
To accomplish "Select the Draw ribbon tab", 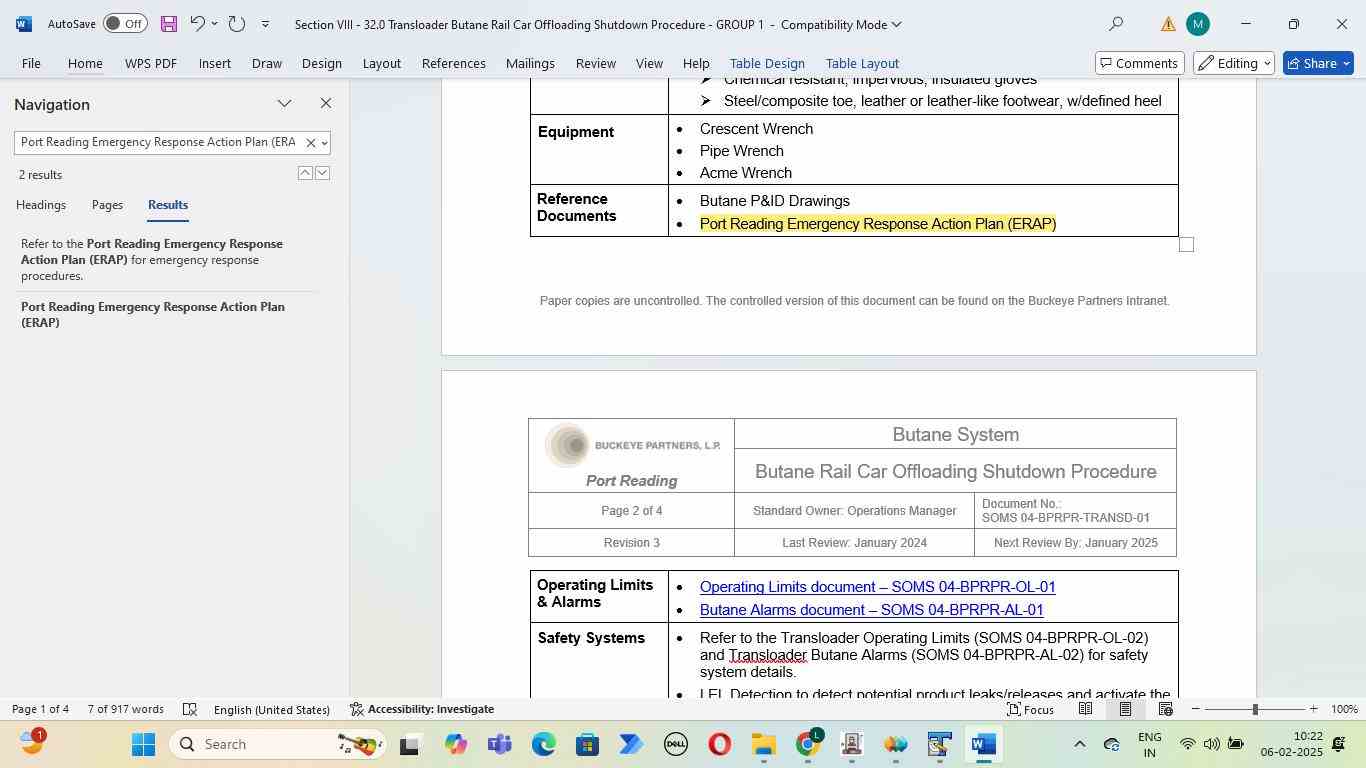I will pos(266,63).
